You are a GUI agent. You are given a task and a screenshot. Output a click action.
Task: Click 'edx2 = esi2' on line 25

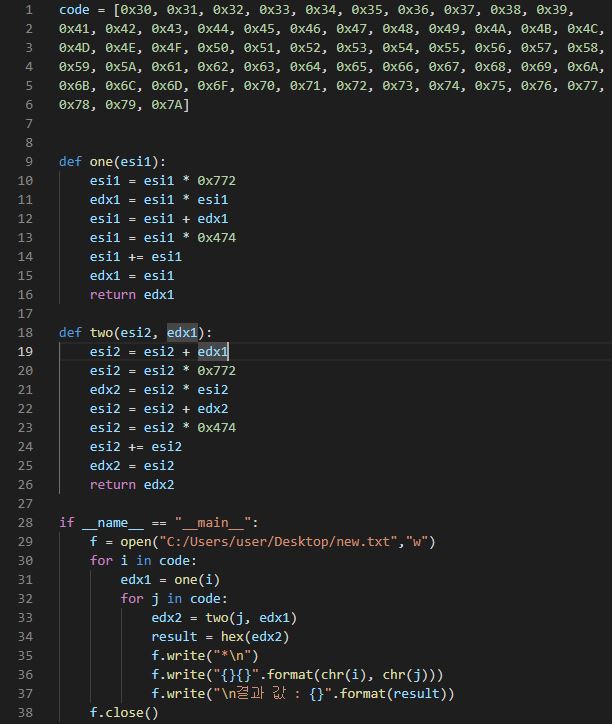pos(132,465)
